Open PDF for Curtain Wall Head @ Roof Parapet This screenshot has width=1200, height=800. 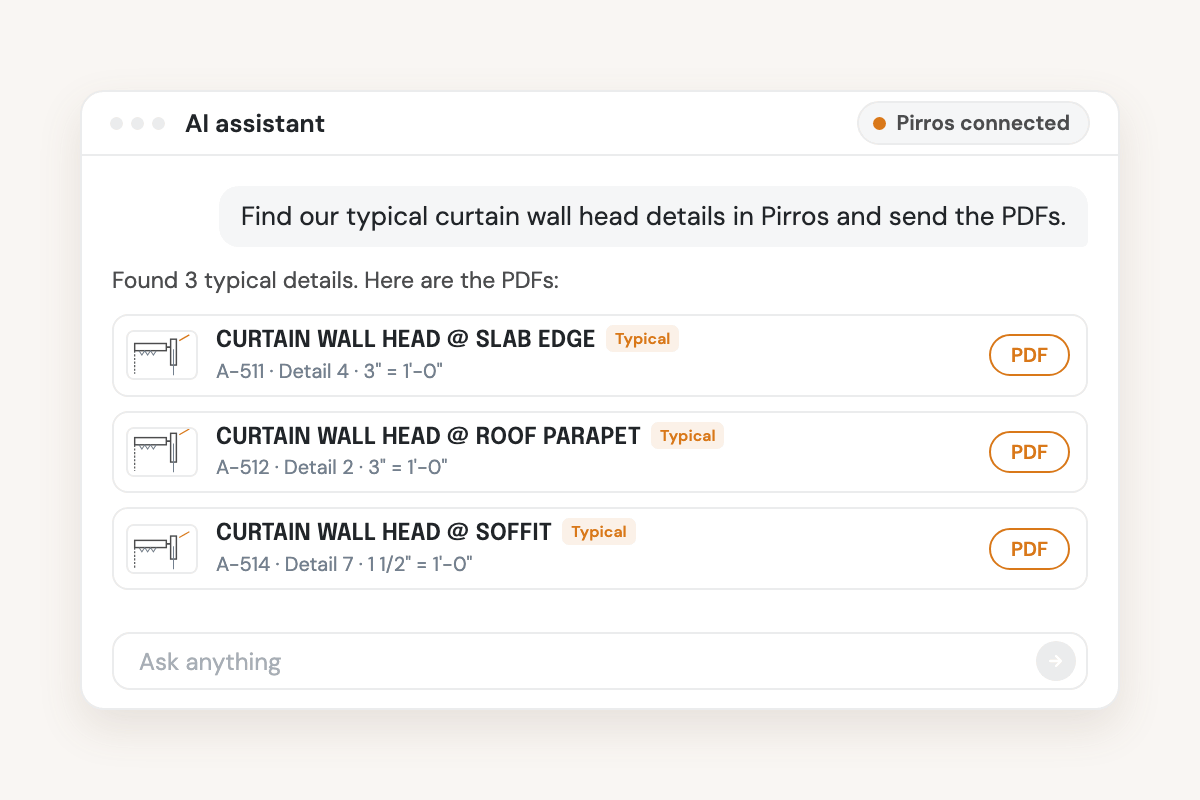click(1029, 452)
